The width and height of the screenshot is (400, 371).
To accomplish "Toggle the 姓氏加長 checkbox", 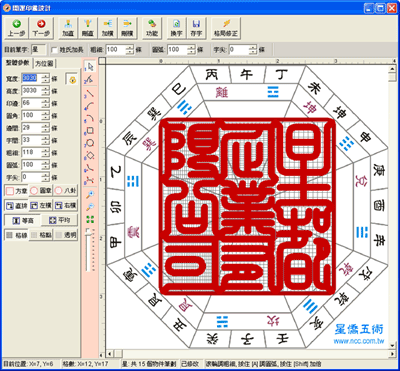I will tap(55, 50).
